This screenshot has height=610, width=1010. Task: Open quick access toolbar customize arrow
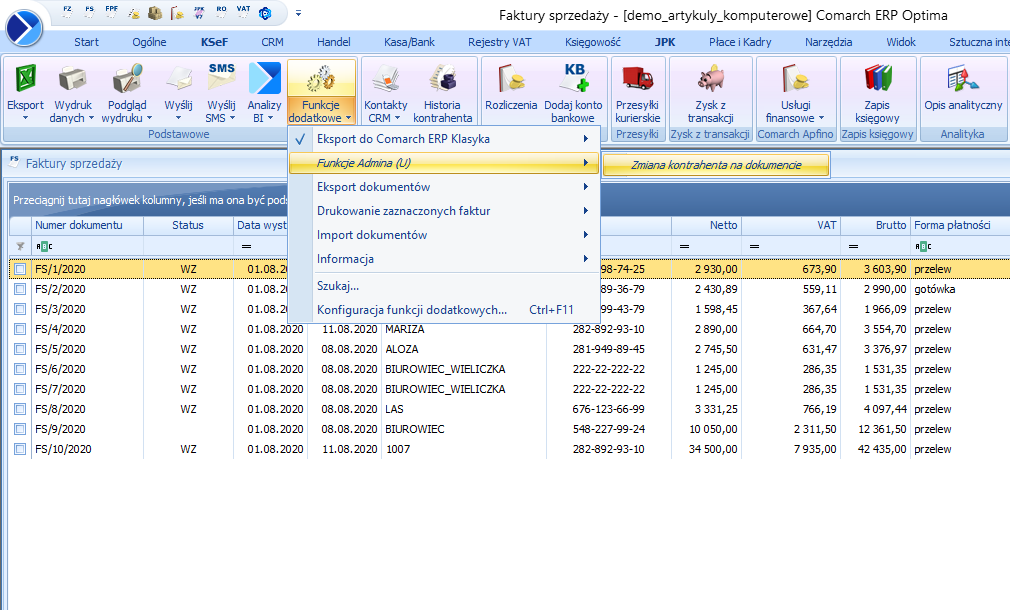298,13
